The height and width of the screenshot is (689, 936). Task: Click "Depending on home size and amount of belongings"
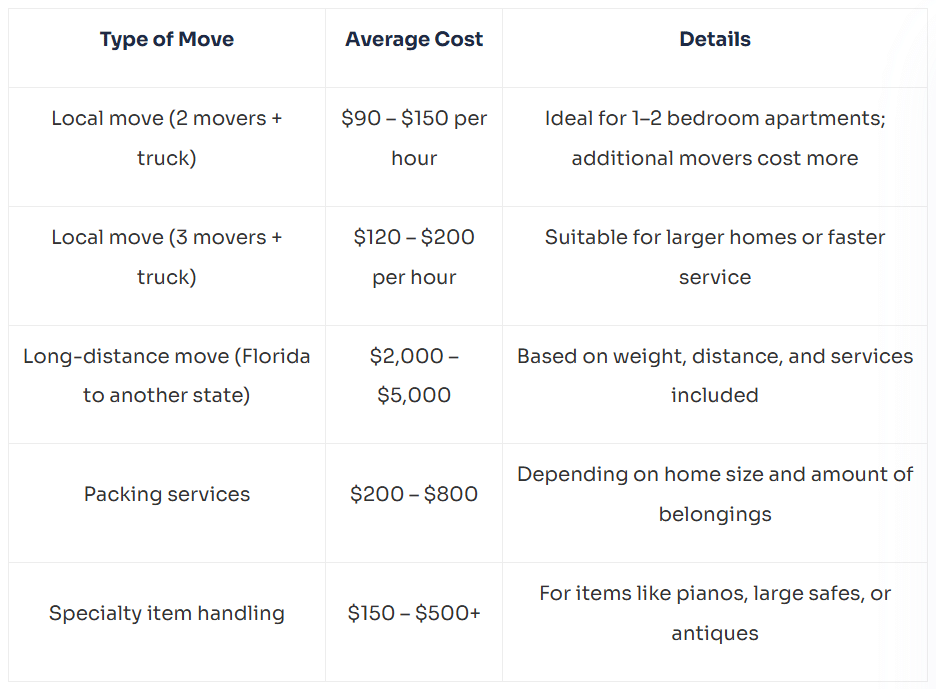715,494
